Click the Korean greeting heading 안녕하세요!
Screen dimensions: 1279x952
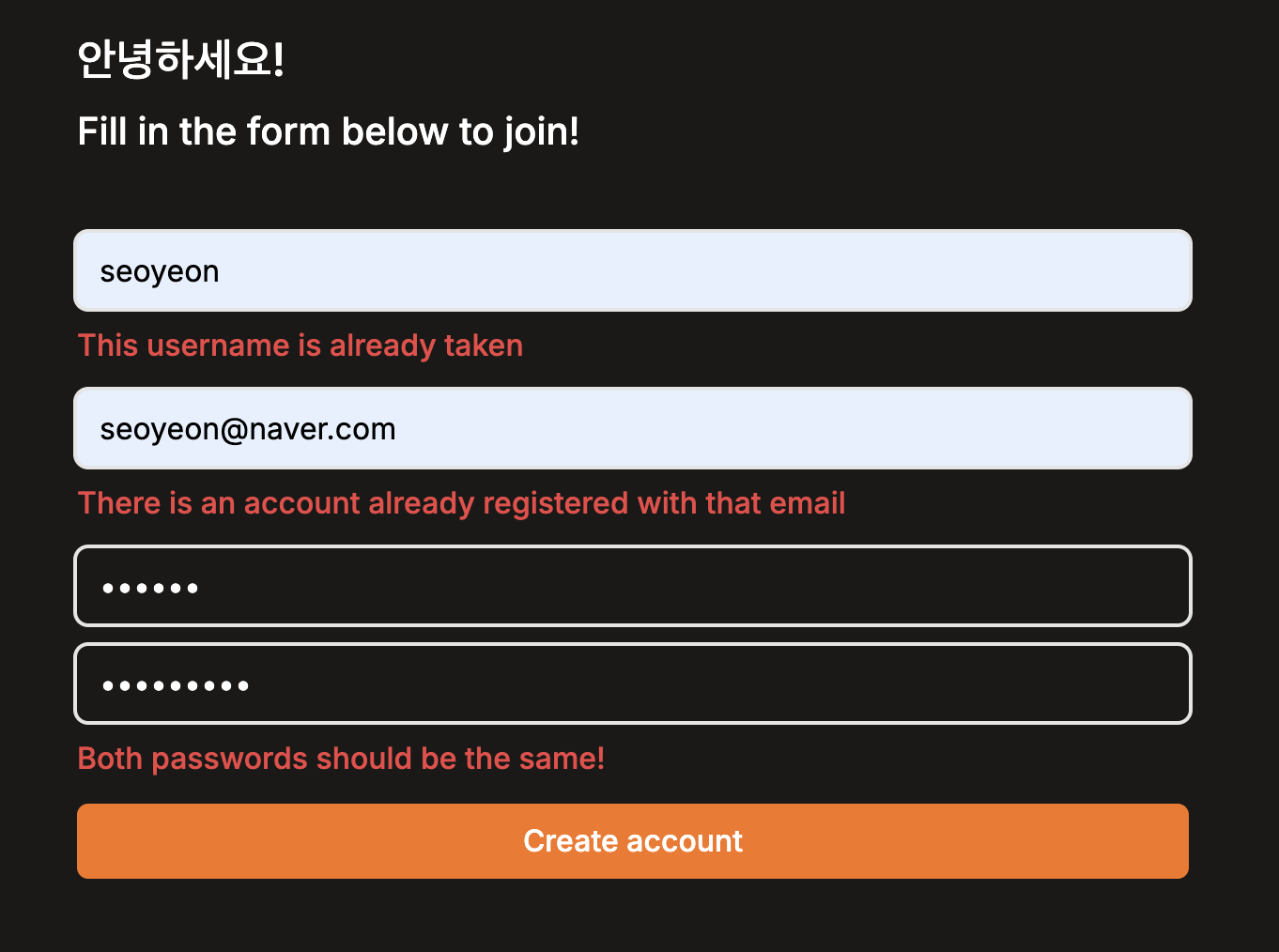180,59
